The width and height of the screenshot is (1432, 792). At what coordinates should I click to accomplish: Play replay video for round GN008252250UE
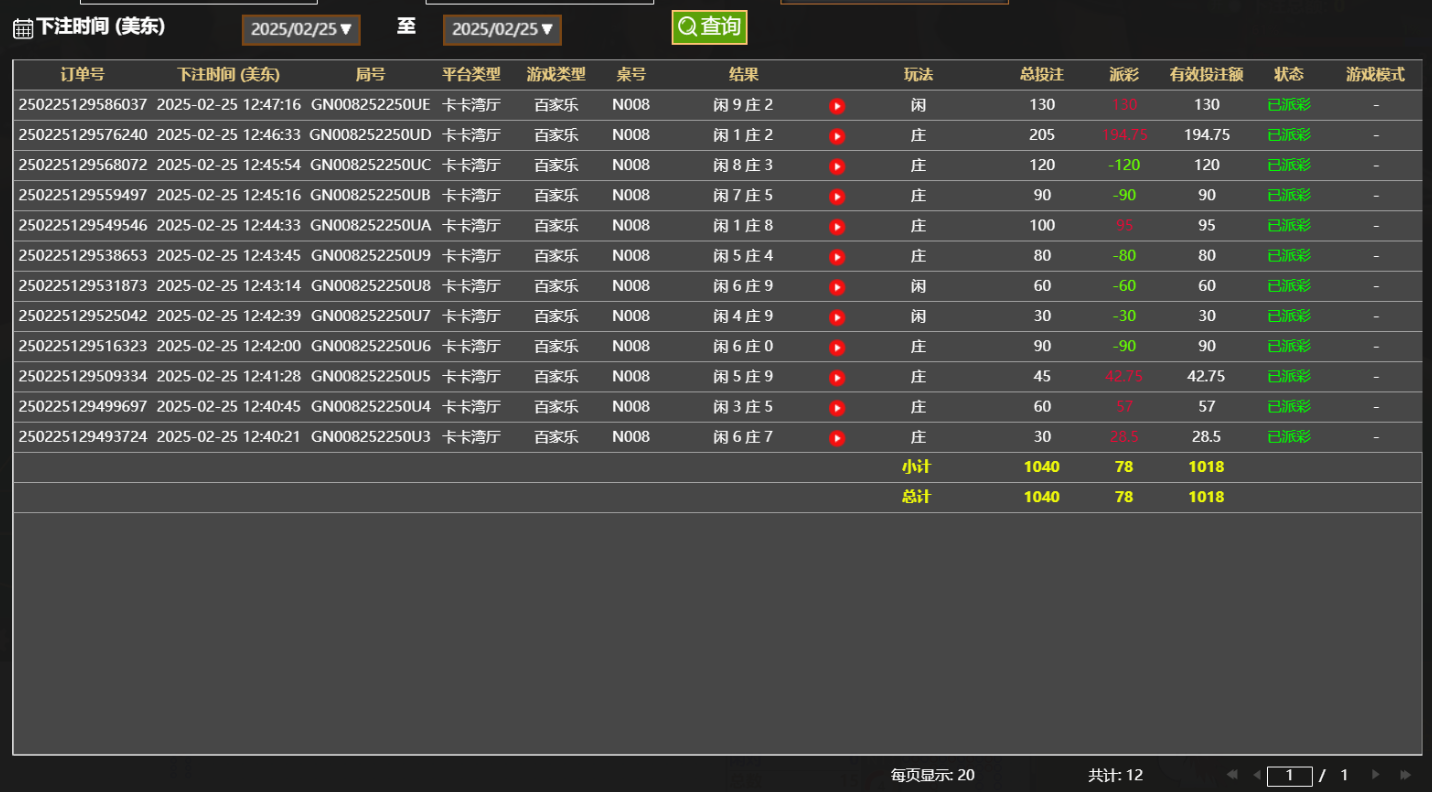pos(837,106)
